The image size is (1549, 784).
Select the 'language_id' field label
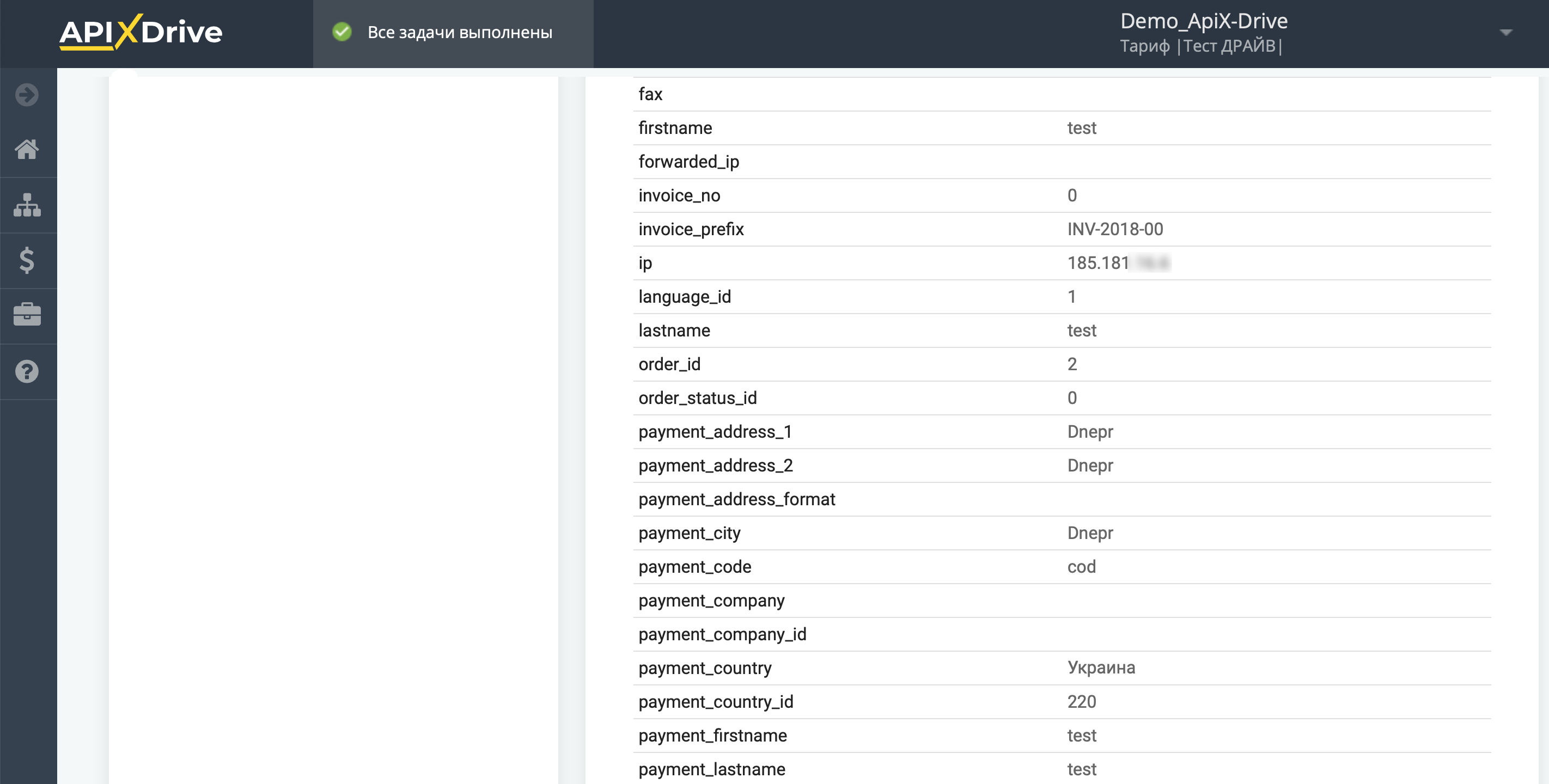[x=685, y=297]
